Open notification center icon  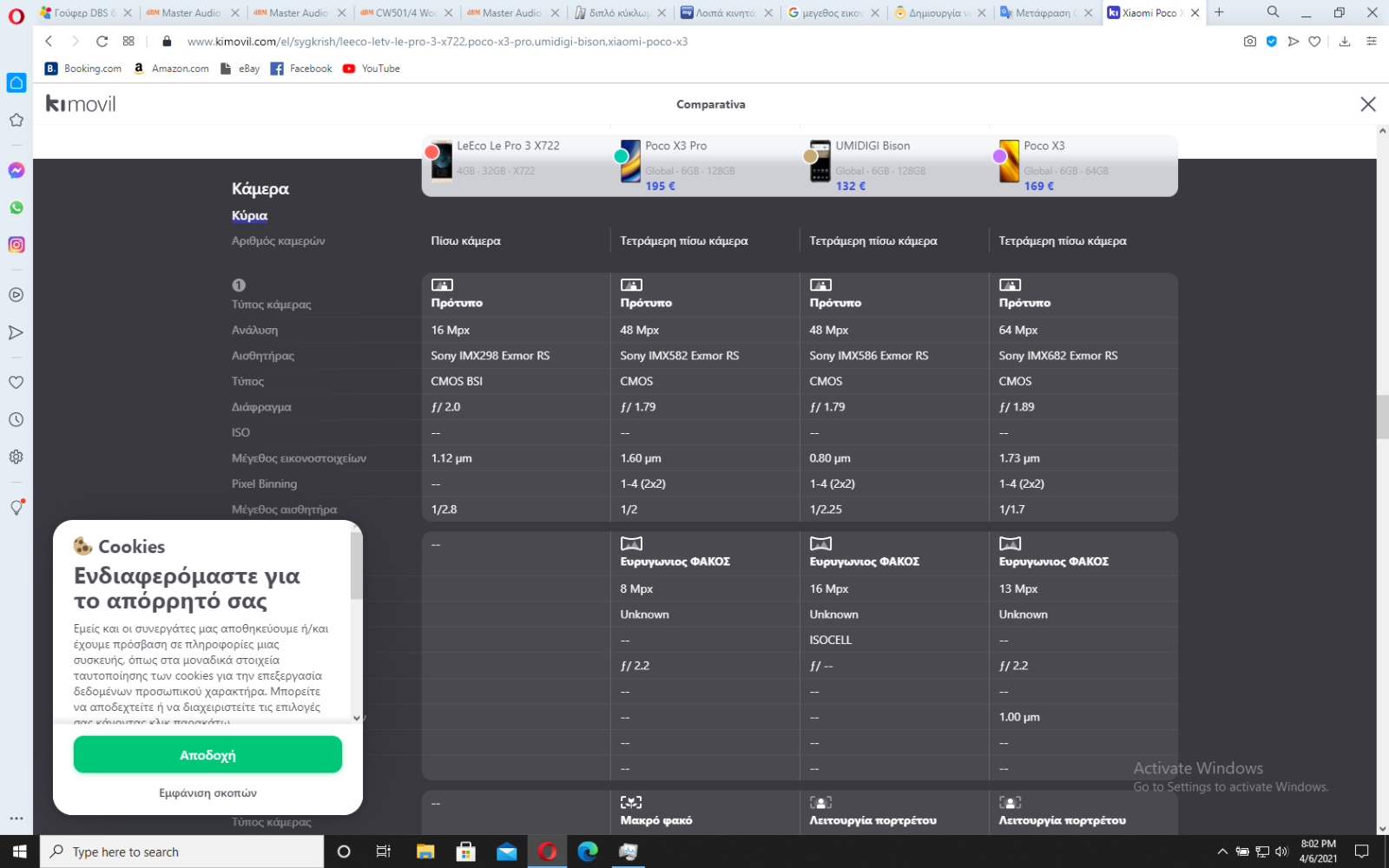click(x=1361, y=852)
